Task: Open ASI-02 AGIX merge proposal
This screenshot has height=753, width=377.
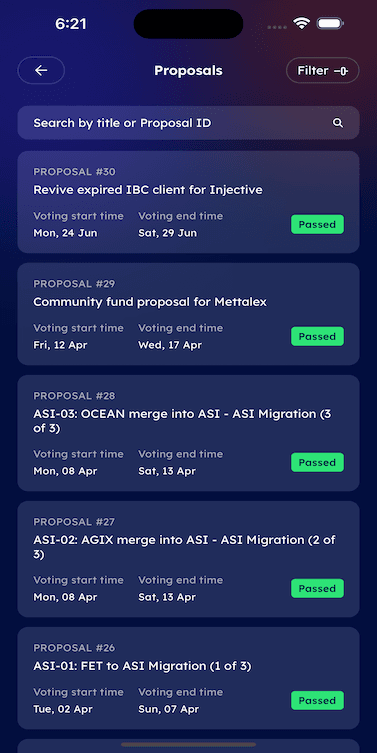Action: (x=188, y=559)
